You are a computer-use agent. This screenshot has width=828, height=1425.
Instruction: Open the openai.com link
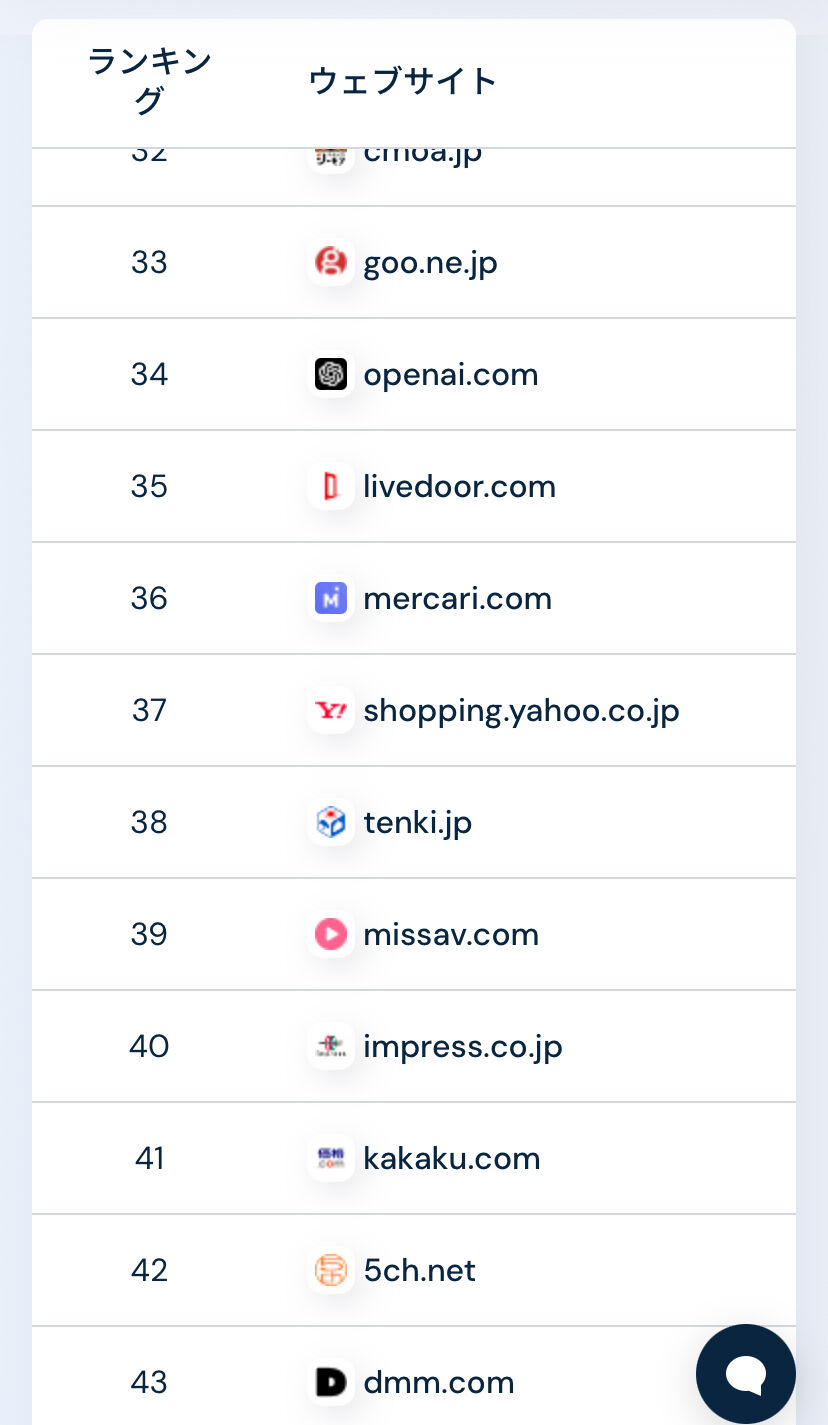click(451, 375)
